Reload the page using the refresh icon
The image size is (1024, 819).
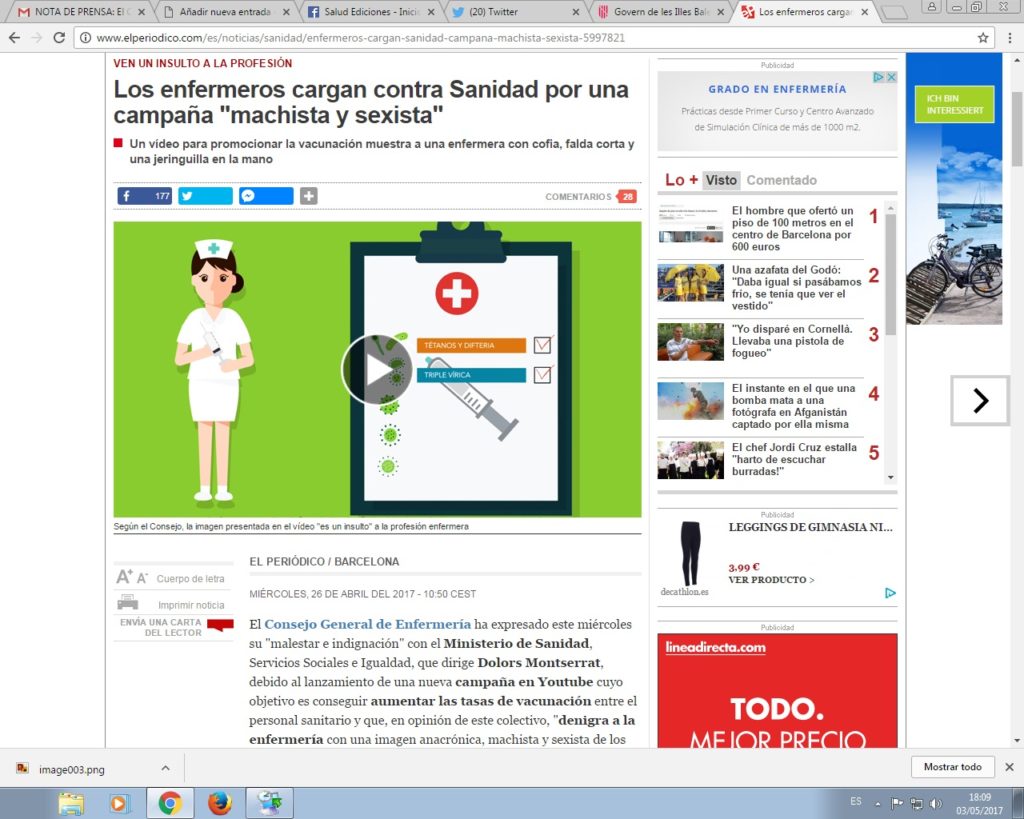59,38
